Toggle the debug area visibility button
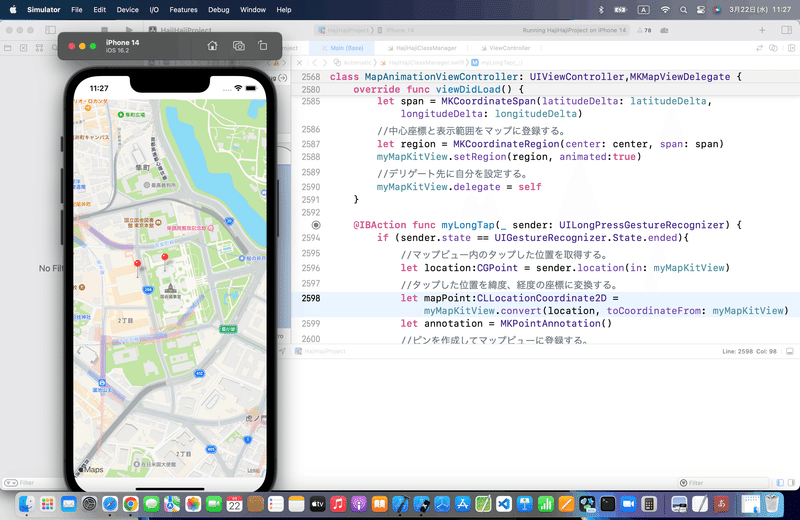 790,351
